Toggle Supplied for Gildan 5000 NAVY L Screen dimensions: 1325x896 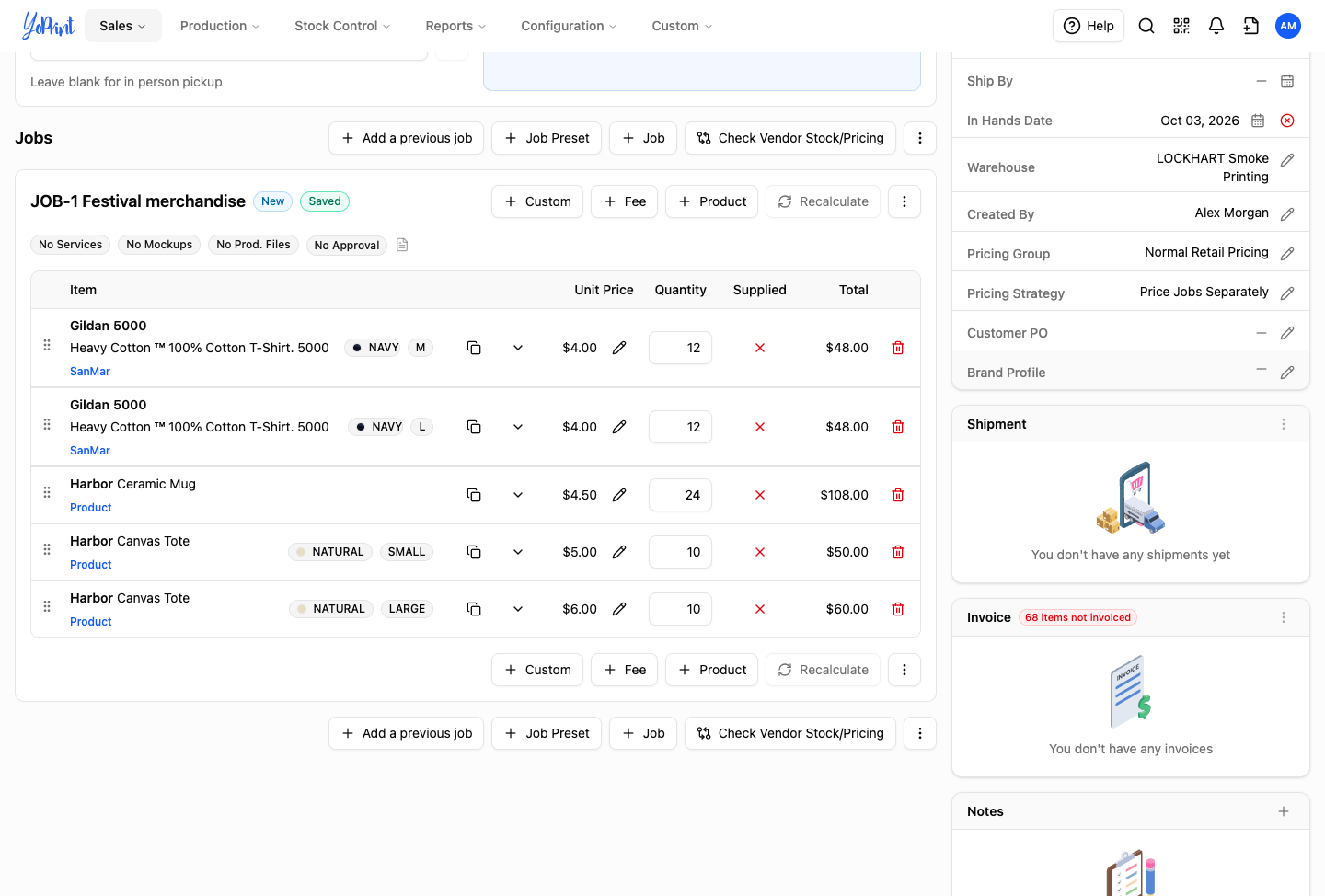point(760,427)
